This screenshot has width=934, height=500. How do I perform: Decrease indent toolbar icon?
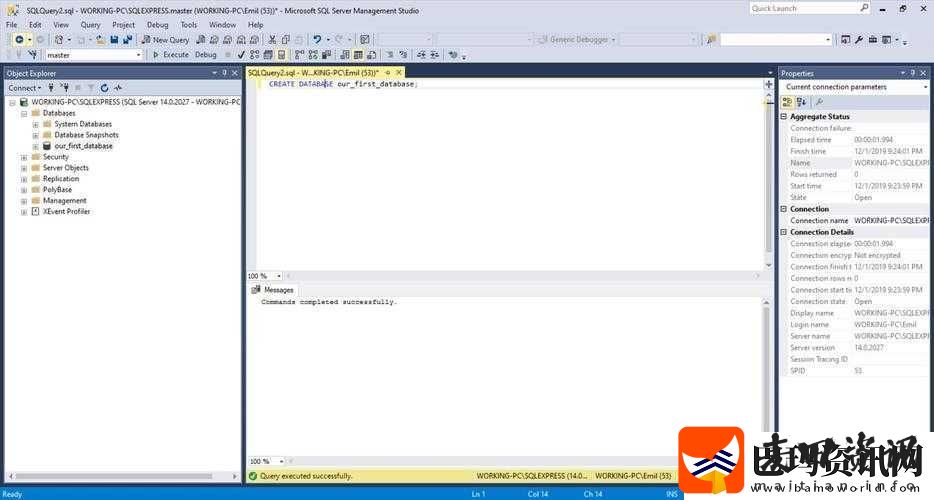click(x=421, y=55)
